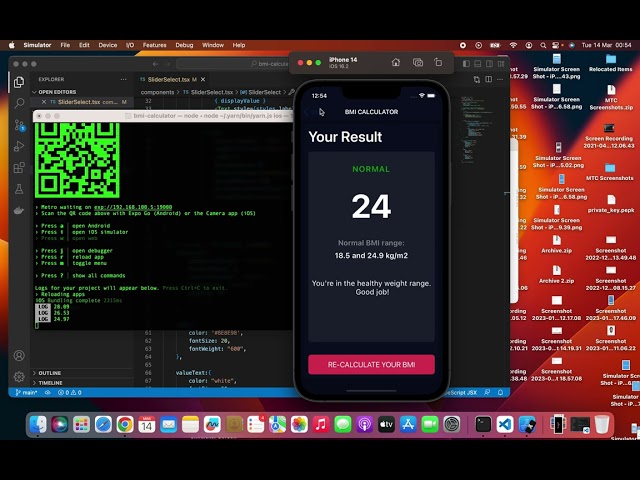Open Google Chrome from the Dock
The image size is (640, 480).
coord(125,424)
